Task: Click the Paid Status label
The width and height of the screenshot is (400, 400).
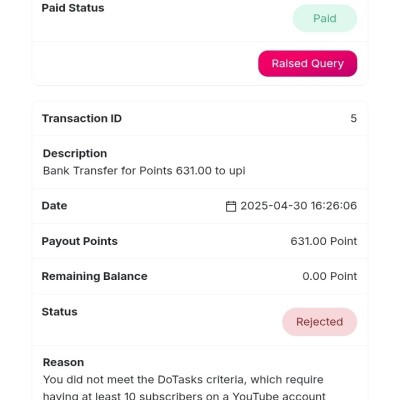Action: (73, 8)
